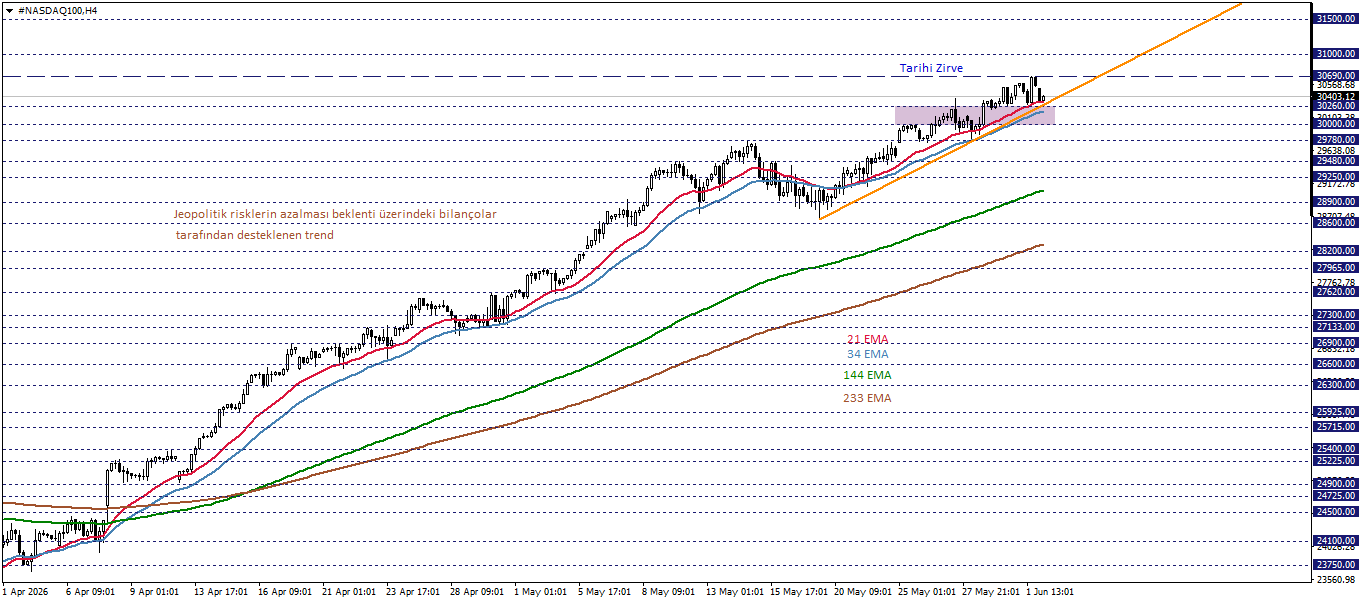
Task: Click the '8 May 09:01' time label
Action: click(669, 592)
